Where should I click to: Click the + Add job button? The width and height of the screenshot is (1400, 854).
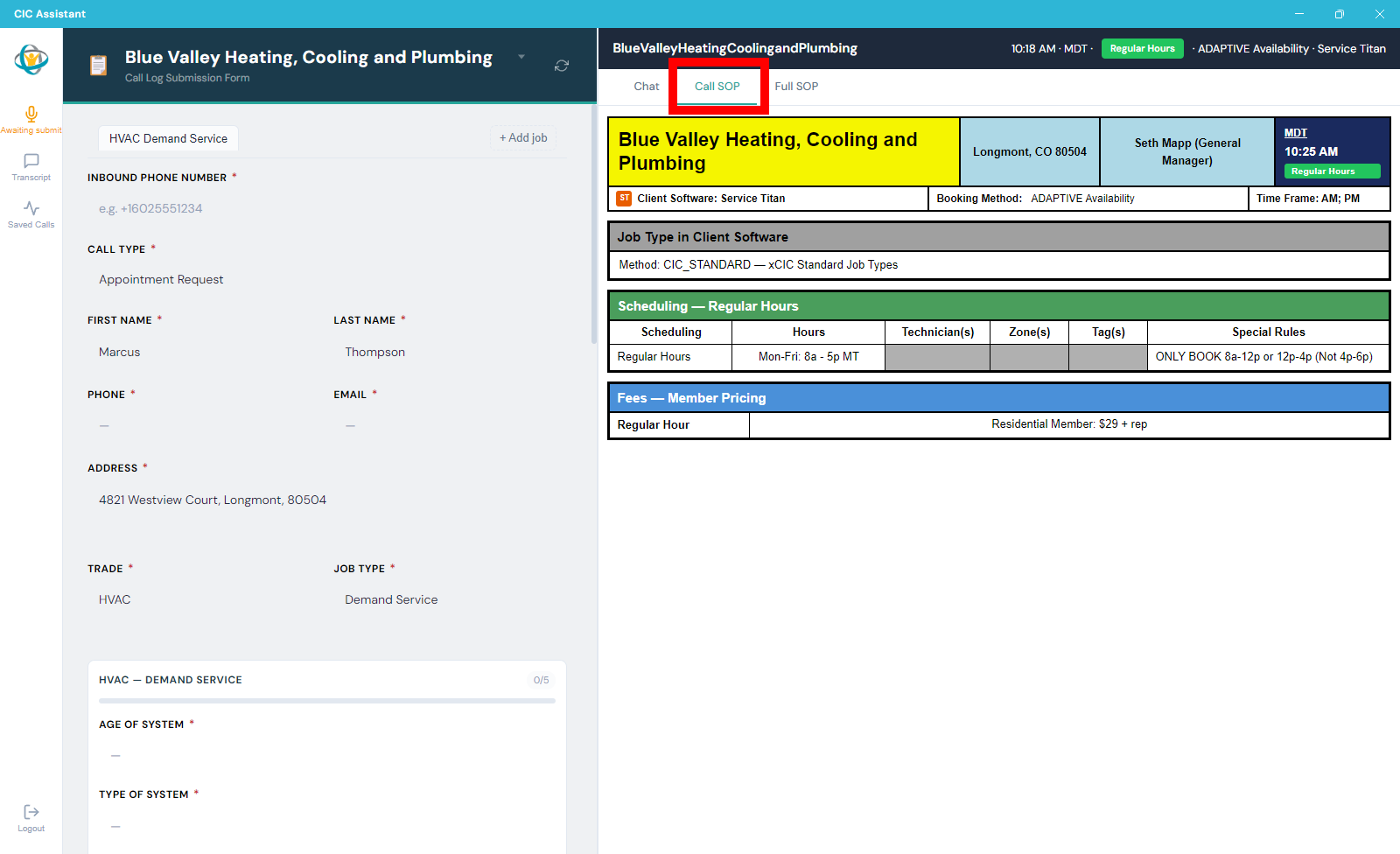point(523,138)
